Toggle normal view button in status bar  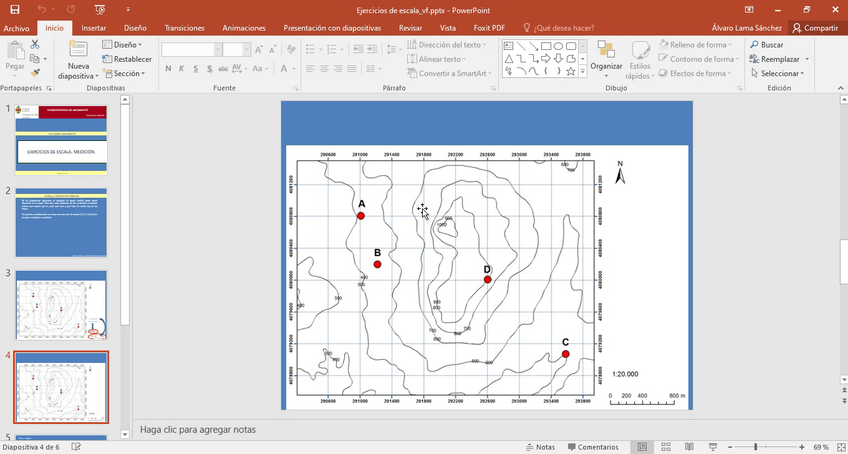coord(642,447)
